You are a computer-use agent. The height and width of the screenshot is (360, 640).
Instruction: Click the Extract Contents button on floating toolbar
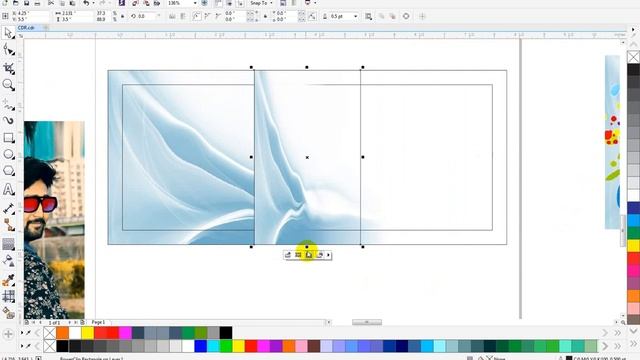coord(309,255)
